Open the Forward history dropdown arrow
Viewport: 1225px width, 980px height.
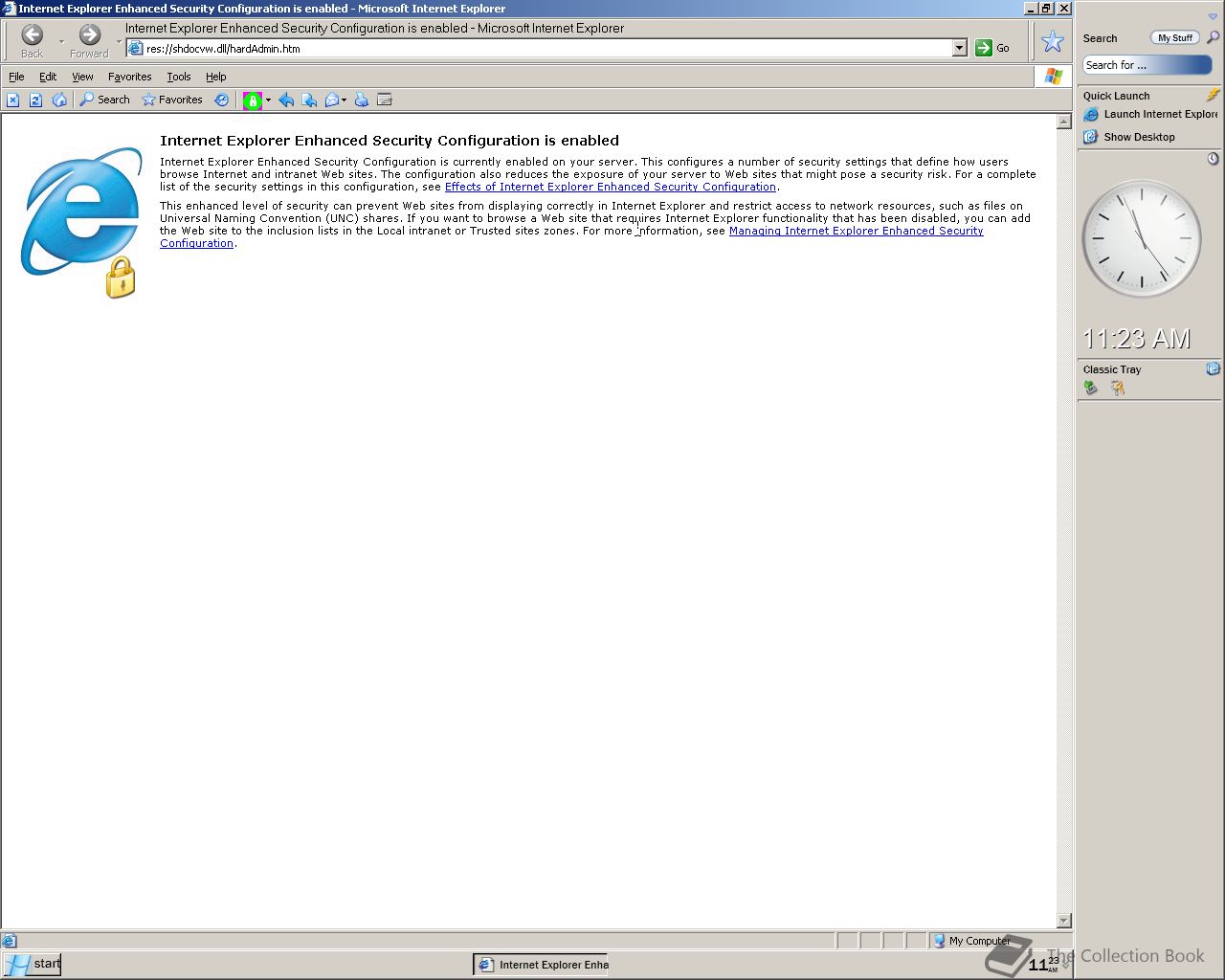pos(119,41)
